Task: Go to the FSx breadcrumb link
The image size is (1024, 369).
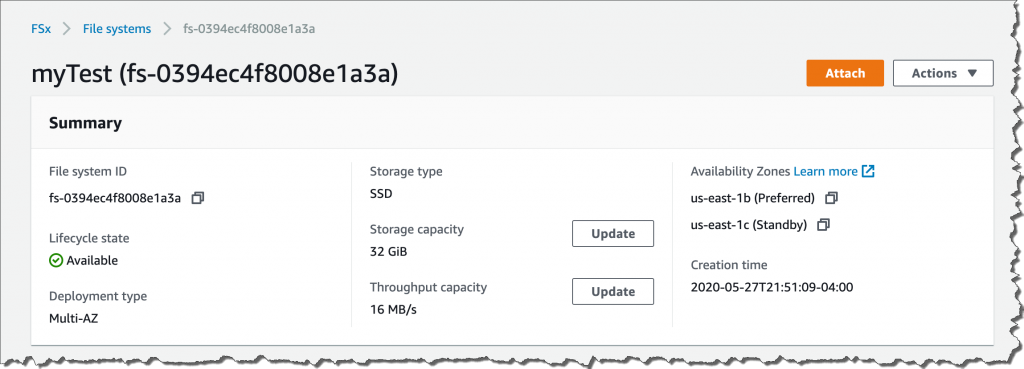Action: pyautogui.click(x=41, y=29)
